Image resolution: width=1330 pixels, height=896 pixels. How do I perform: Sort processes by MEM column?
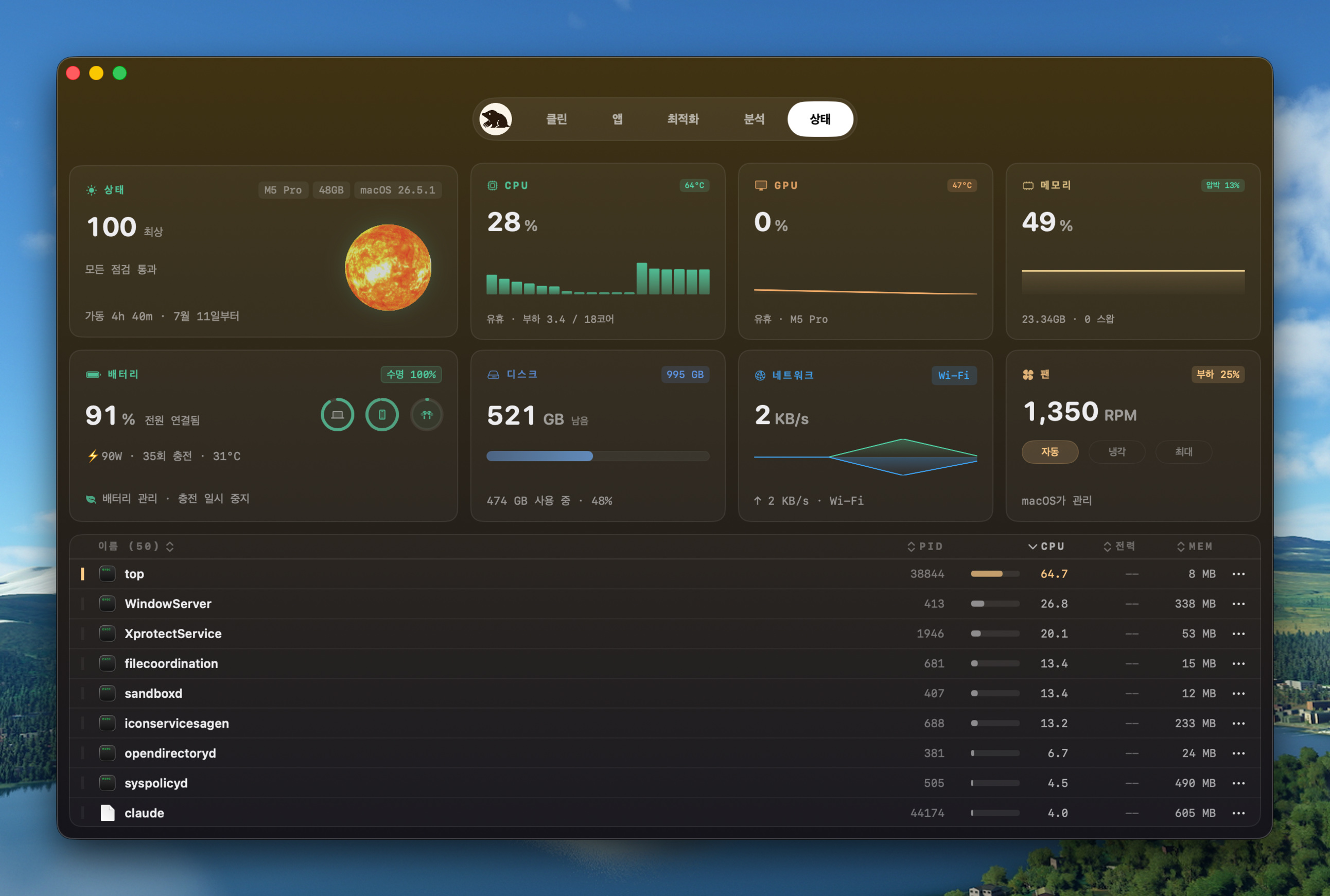tap(1195, 546)
